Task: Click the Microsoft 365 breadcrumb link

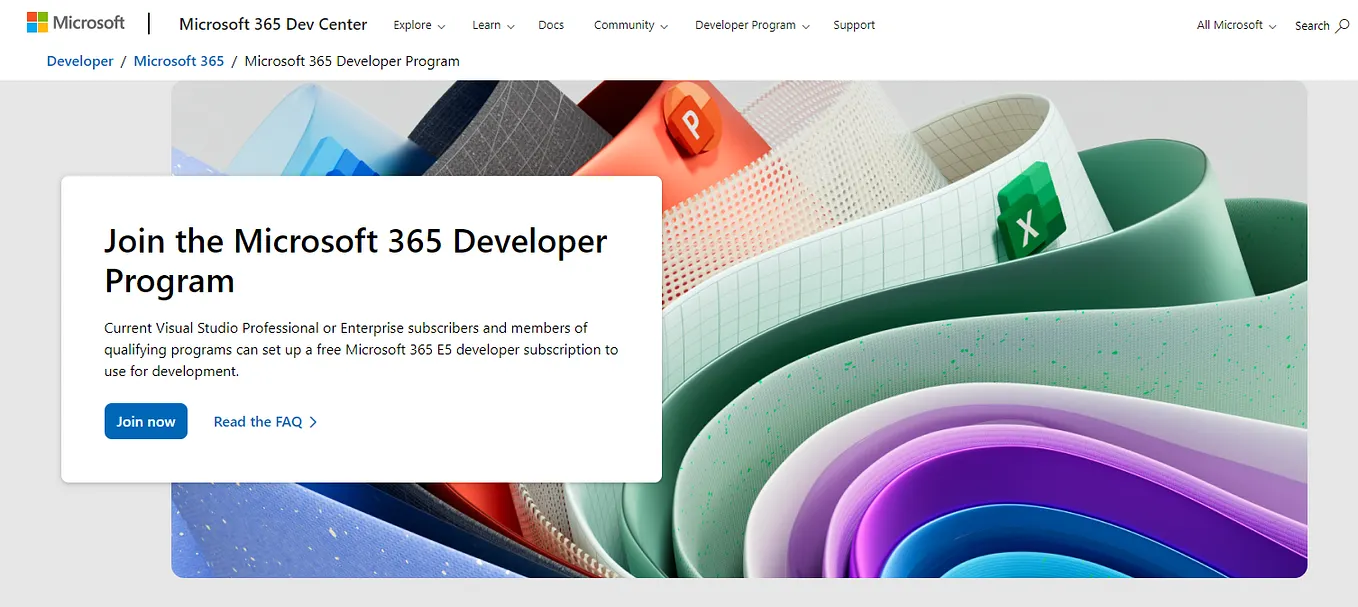Action: point(179,60)
